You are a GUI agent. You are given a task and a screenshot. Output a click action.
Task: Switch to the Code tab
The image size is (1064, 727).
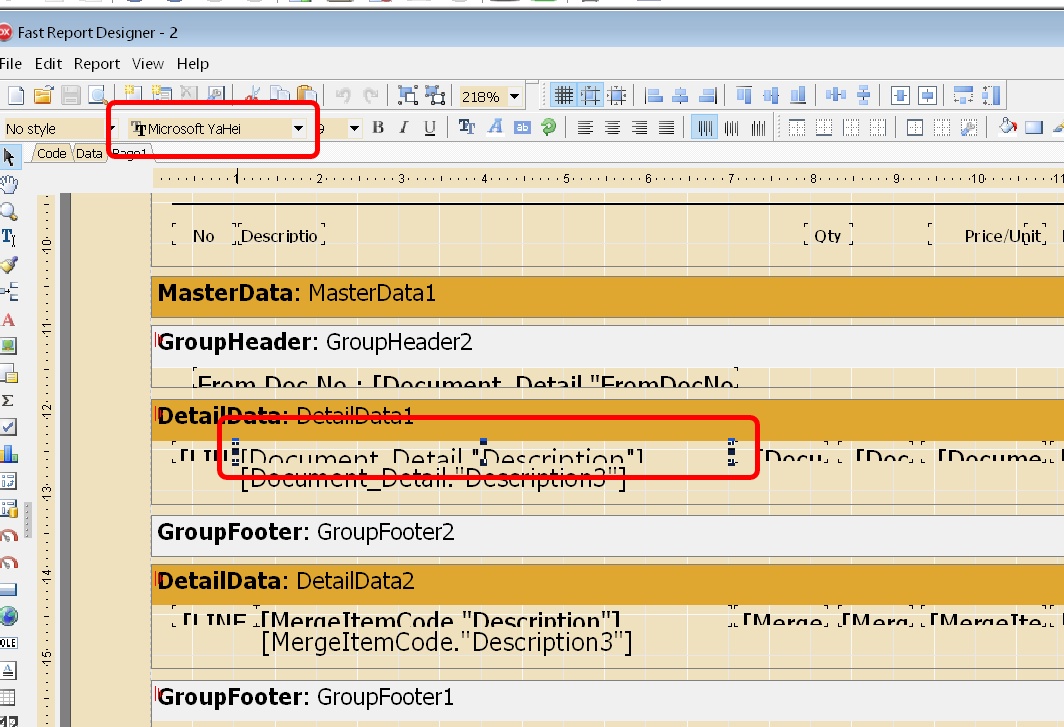pyautogui.click(x=52, y=154)
